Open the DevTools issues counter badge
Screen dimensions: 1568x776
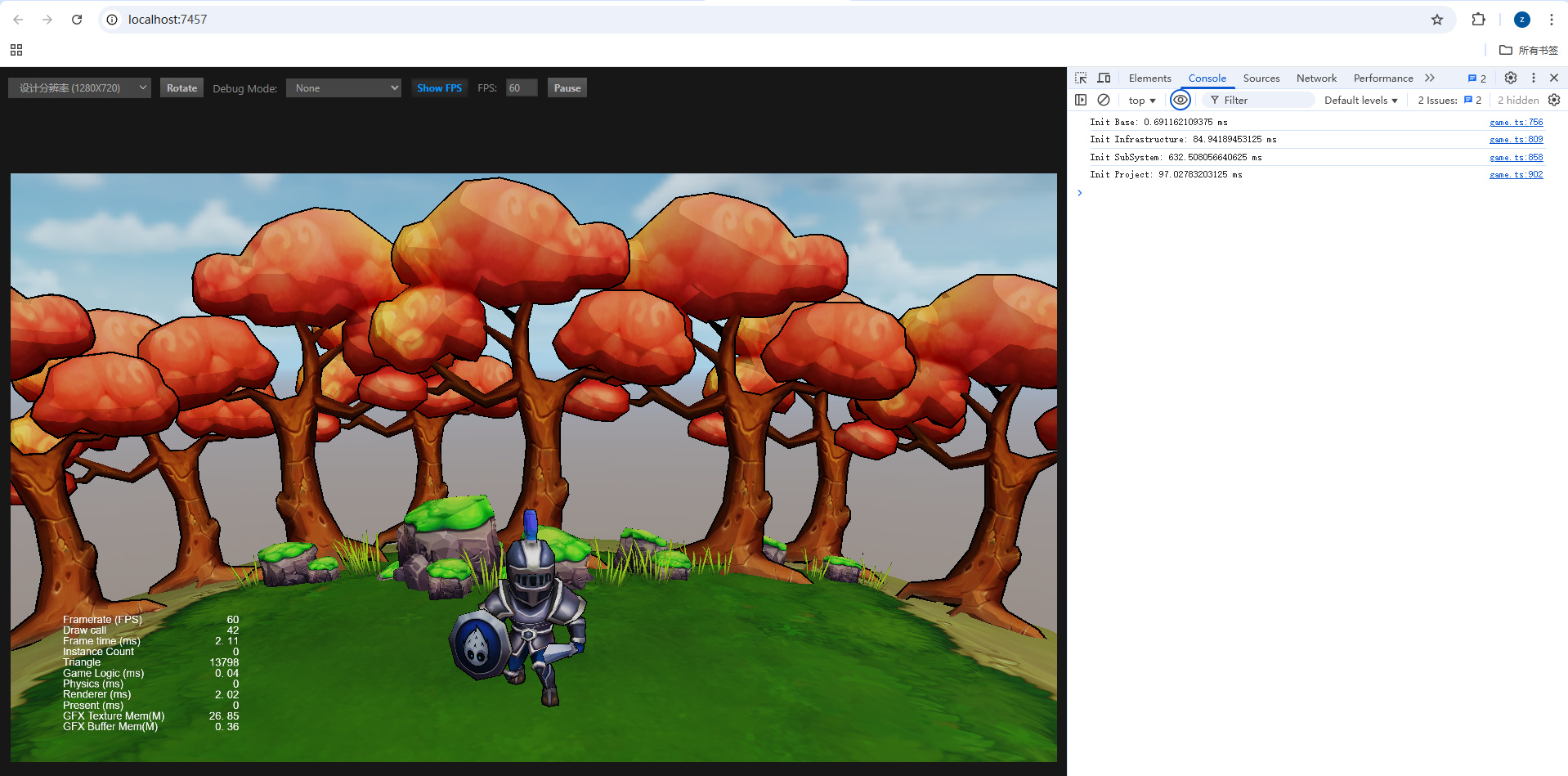[1477, 78]
